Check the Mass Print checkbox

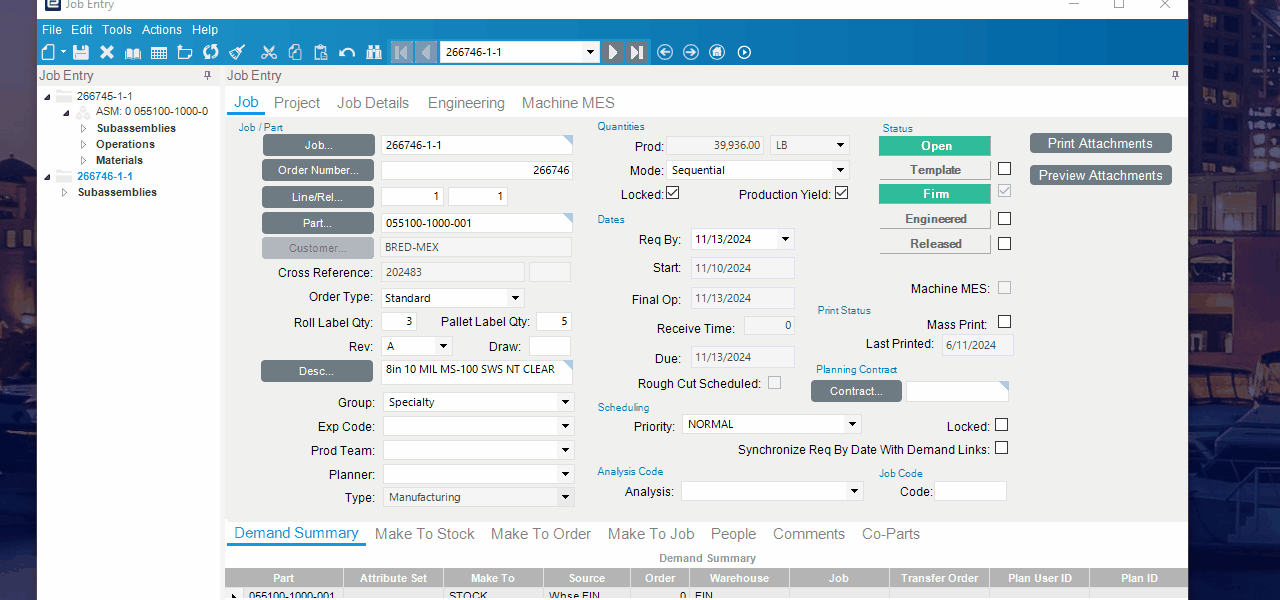pyautogui.click(x=1005, y=322)
